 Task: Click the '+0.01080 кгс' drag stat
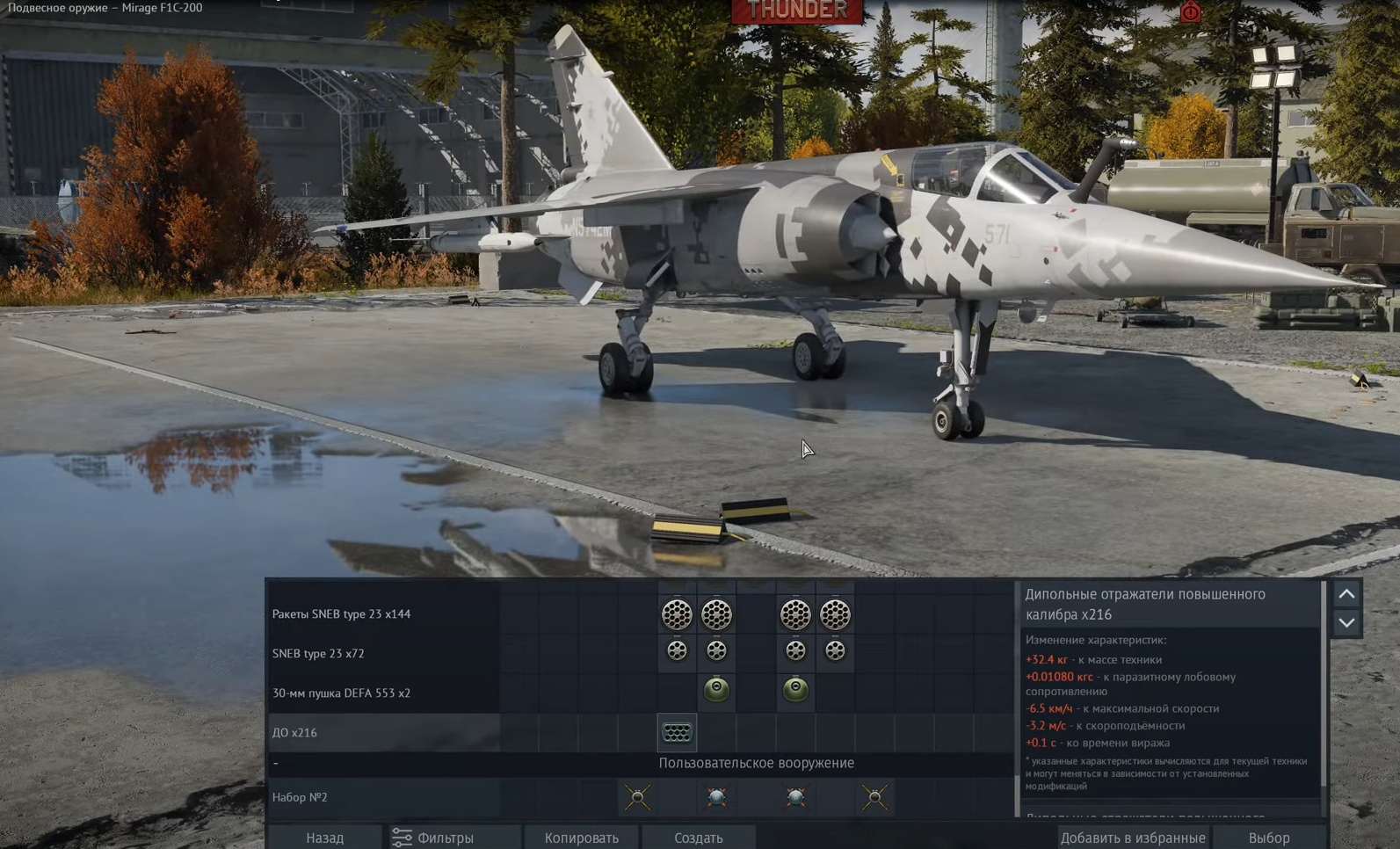1131,684
